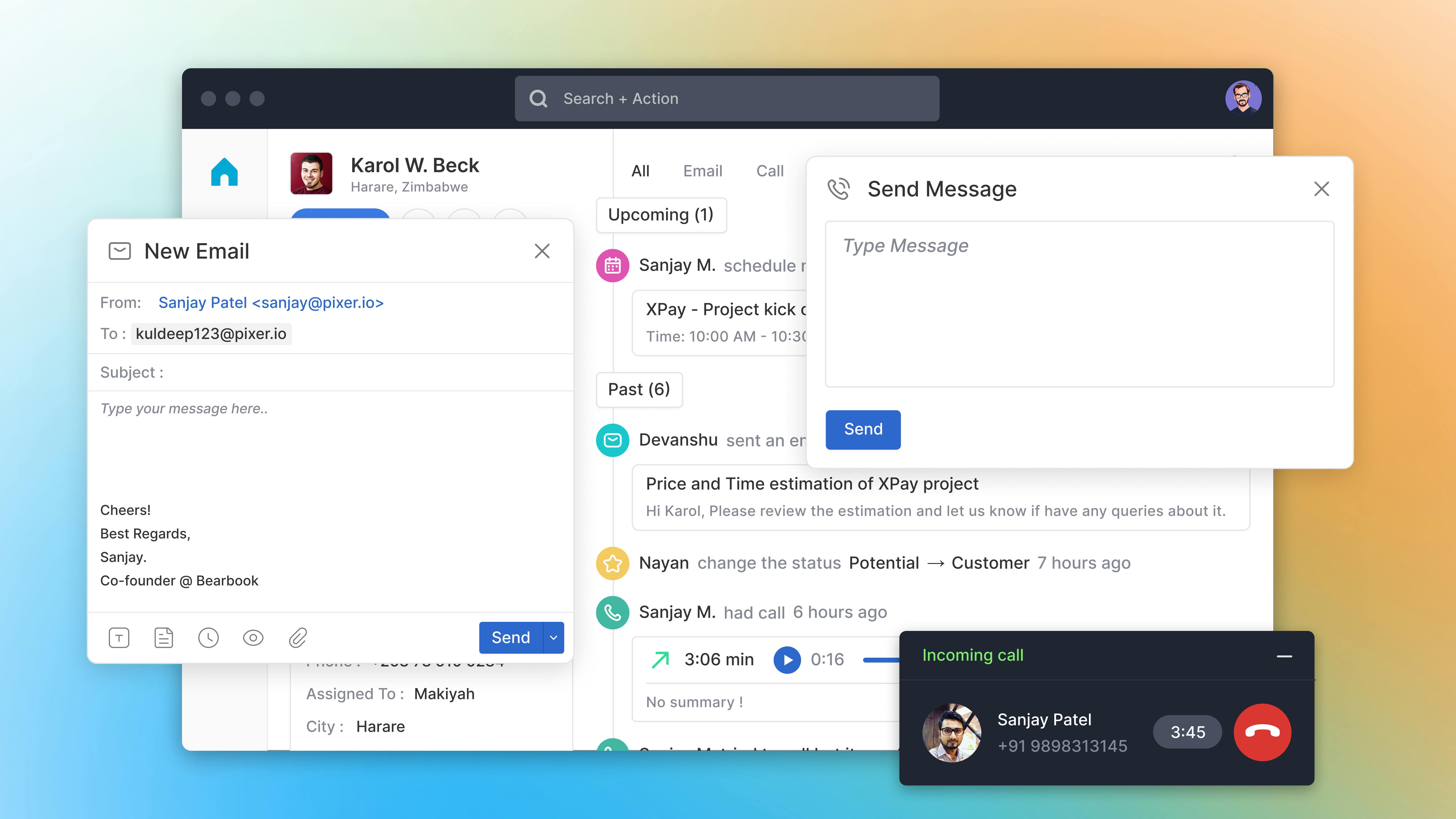Click the yellow star status icon for Nayan
The height and width of the screenshot is (819, 1456).
pos(613,563)
